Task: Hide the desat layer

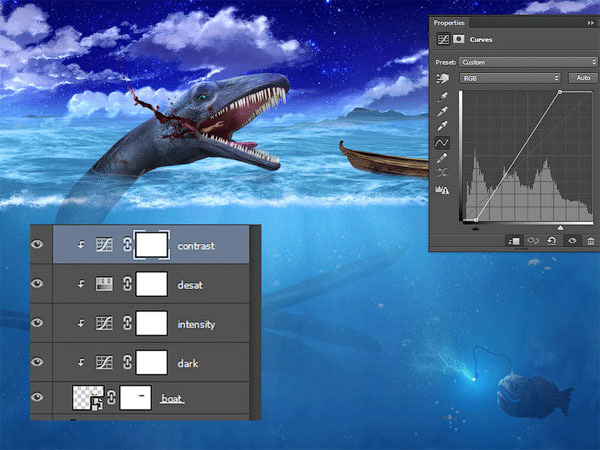Action: (x=37, y=283)
